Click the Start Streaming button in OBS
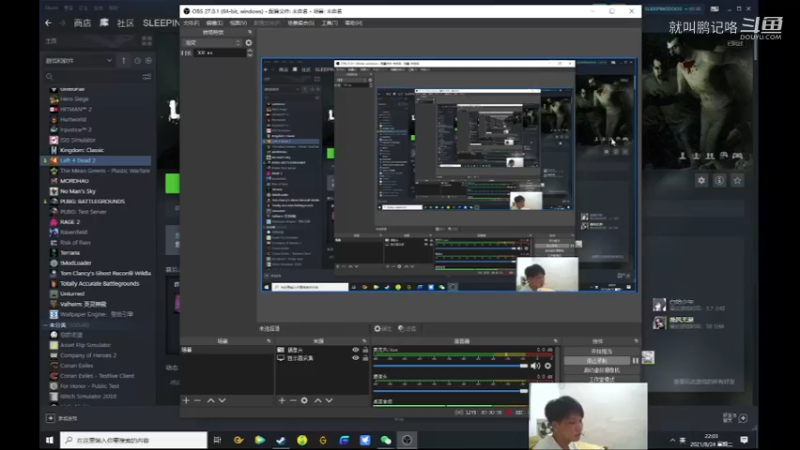Viewport: 800px width, 450px height. pyautogui.click(x=602, y=352)
